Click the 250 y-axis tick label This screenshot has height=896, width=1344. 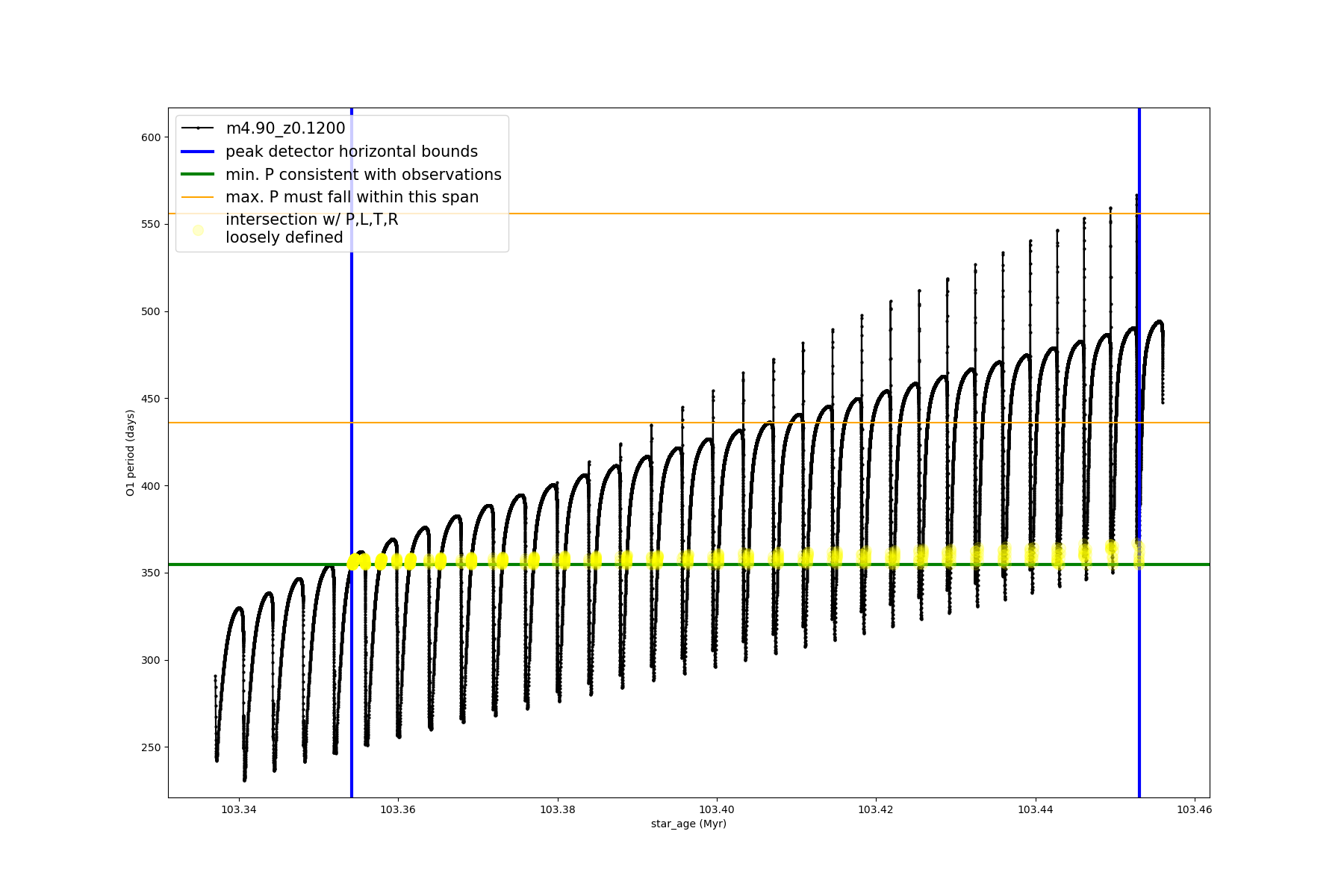(151, 747)
